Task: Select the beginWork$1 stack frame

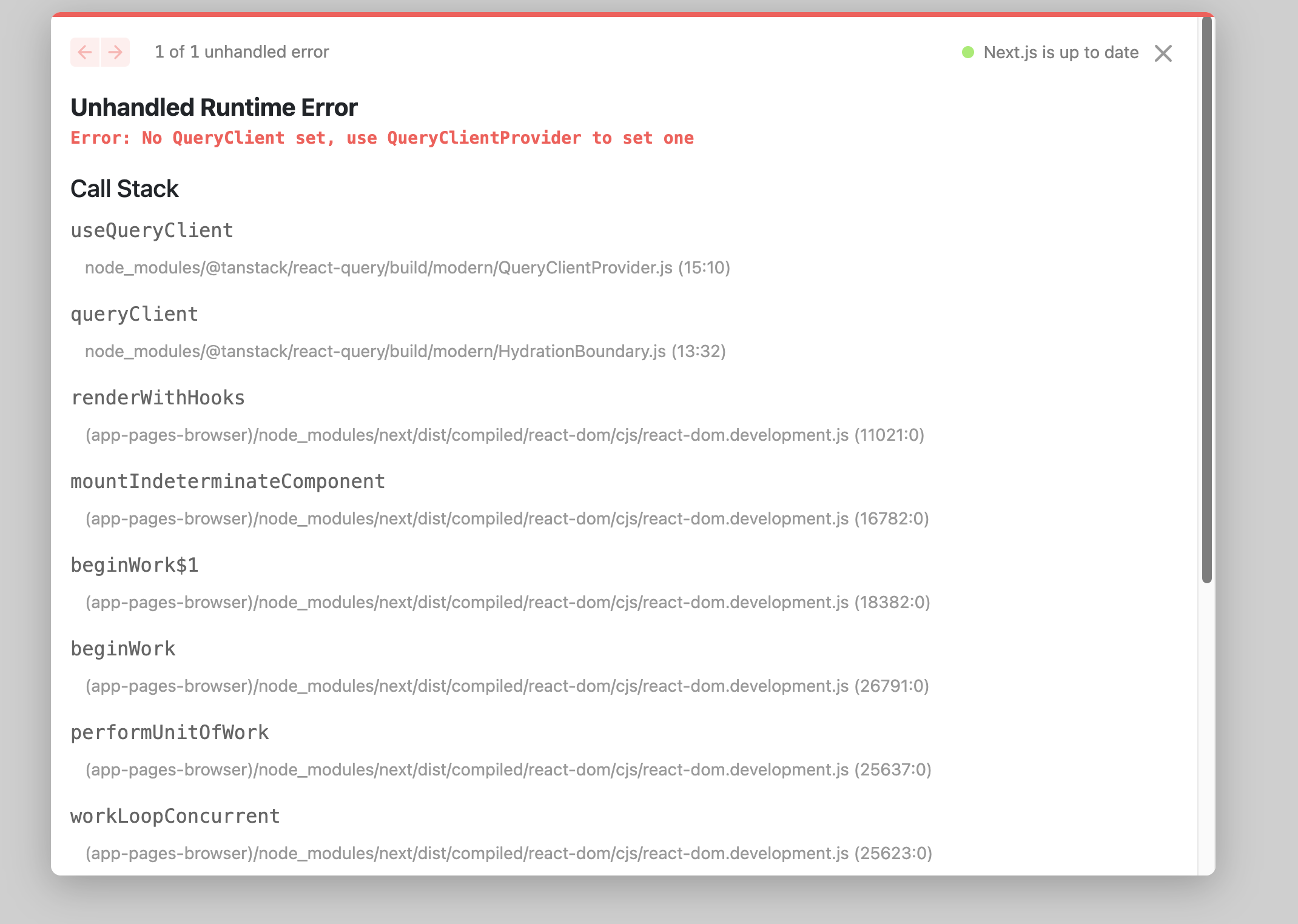Action: pyautogui.click(x=134, y=565)
